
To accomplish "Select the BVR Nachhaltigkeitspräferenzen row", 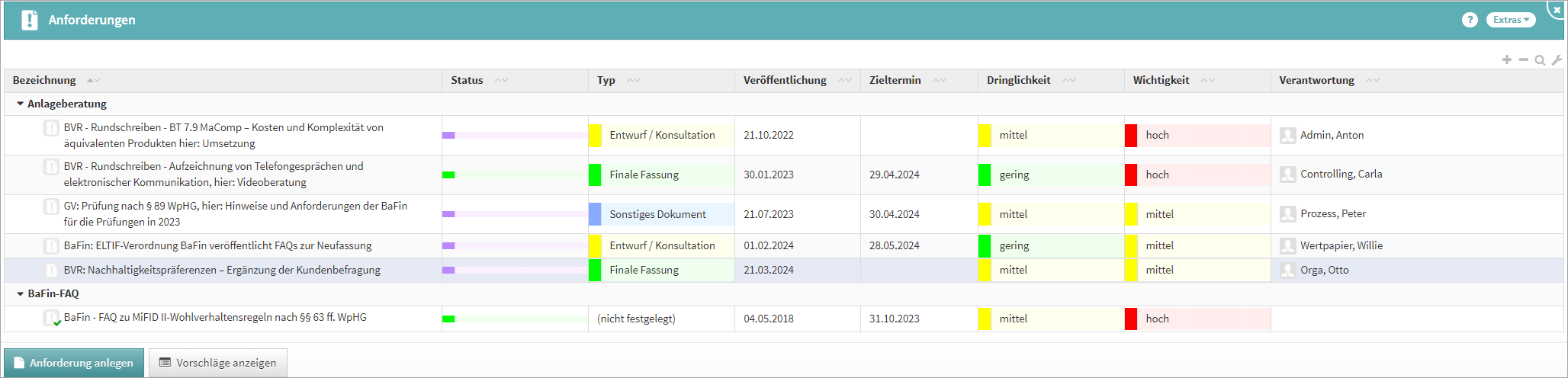I will coord(222,271).
